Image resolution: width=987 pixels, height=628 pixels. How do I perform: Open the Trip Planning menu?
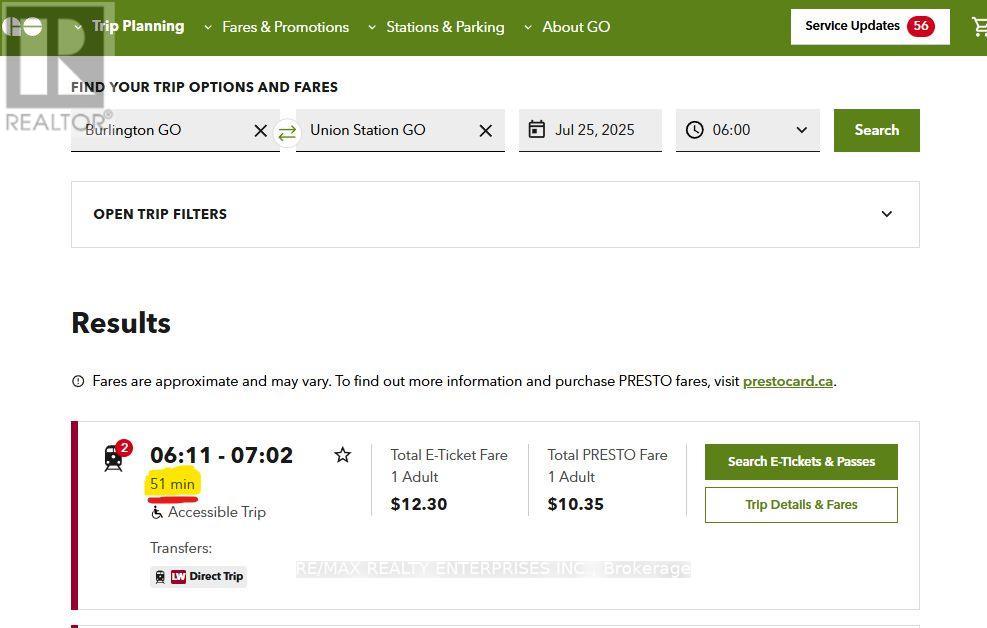[138, 26]
